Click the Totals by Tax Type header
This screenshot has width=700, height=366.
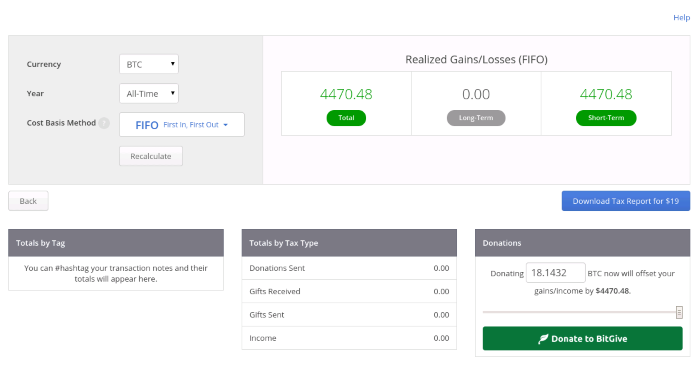349,243
